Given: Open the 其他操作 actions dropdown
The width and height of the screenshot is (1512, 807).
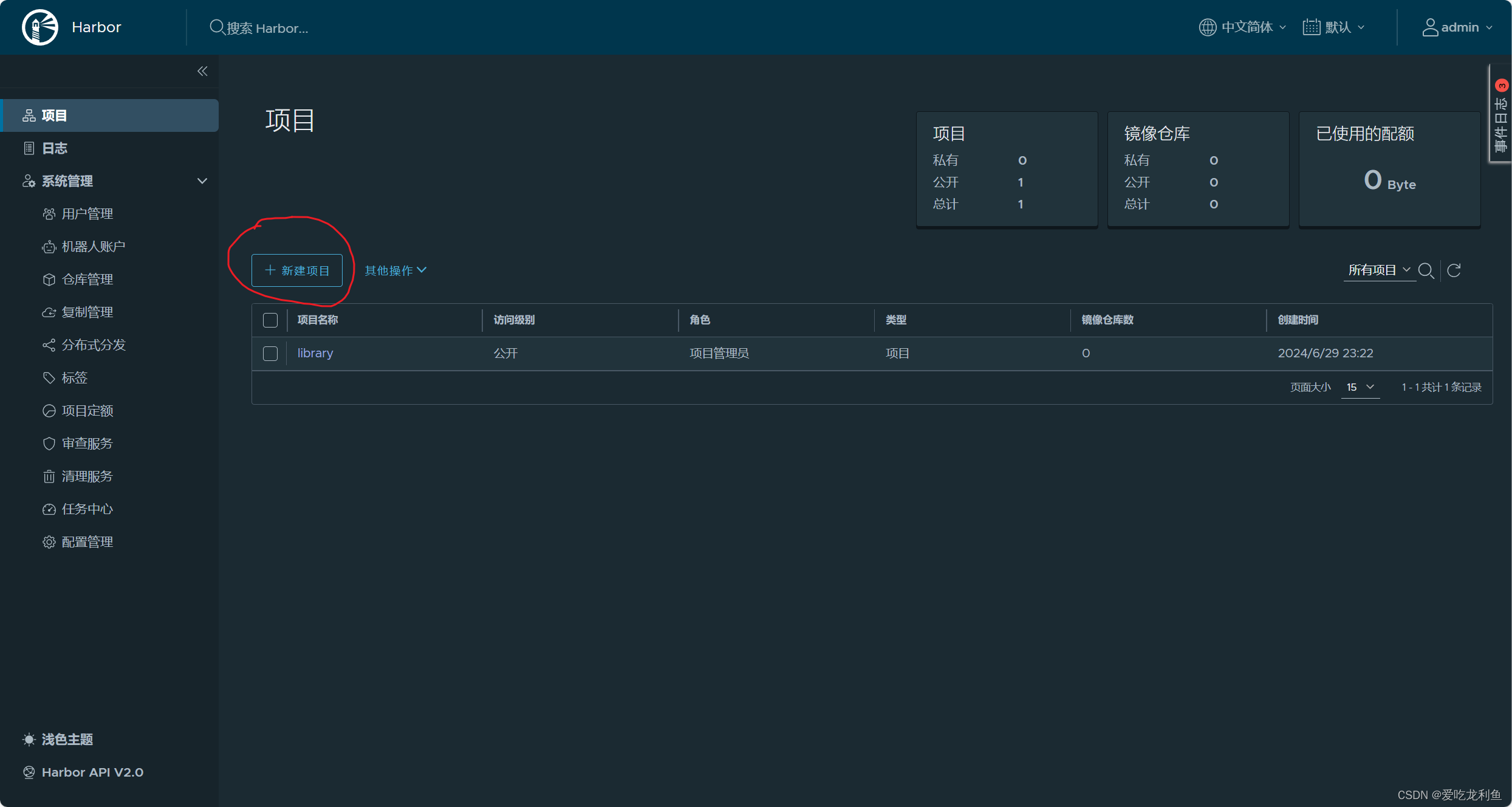Looking at the screenshot, I should [x=395, y=270].
